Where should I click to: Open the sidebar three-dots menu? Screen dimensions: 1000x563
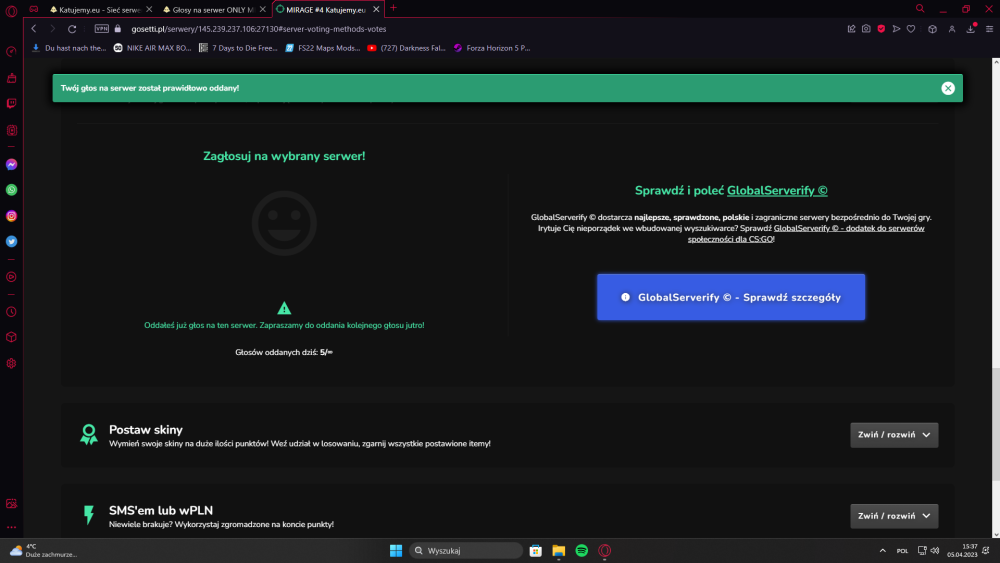(11, 527)
